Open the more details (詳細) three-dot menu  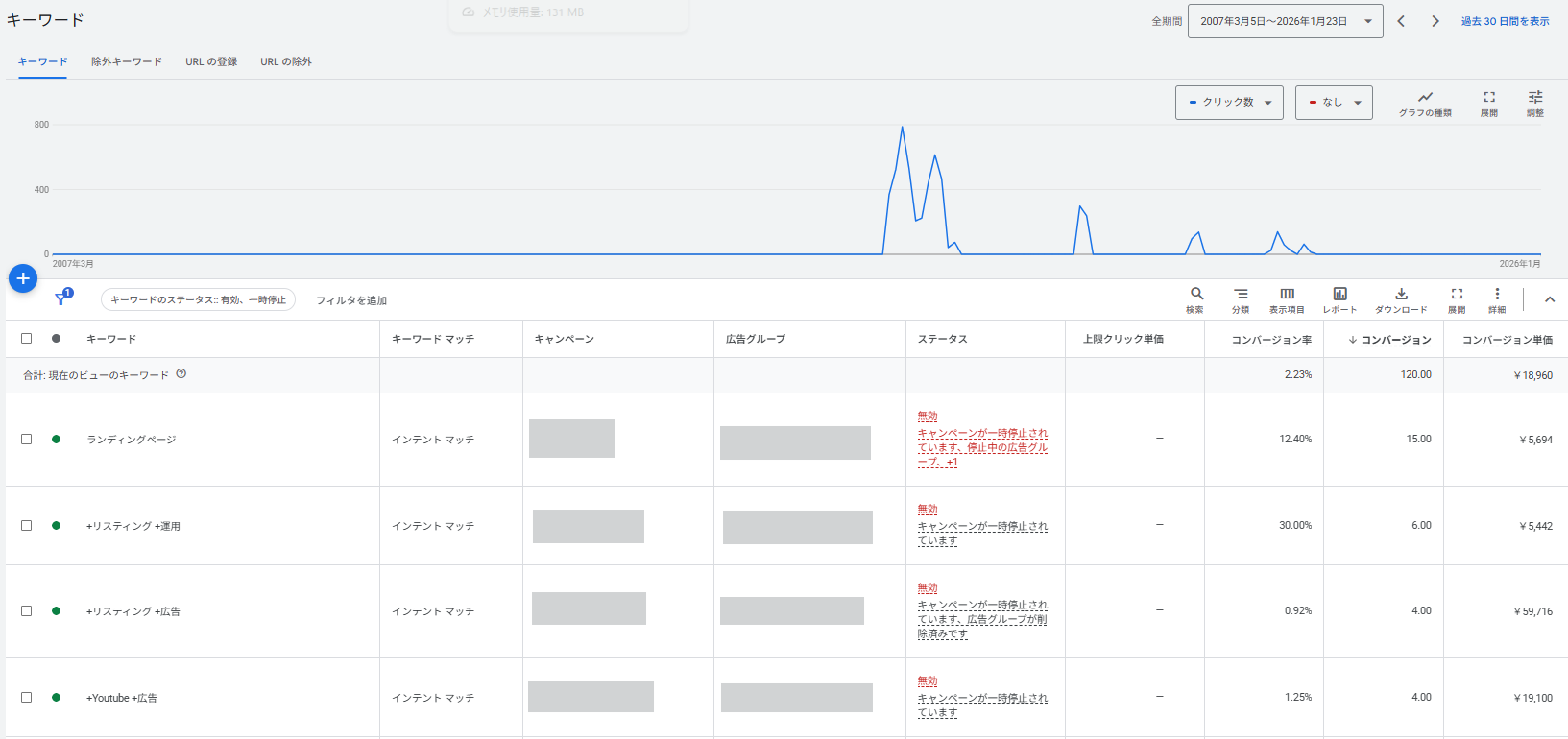1497,295
